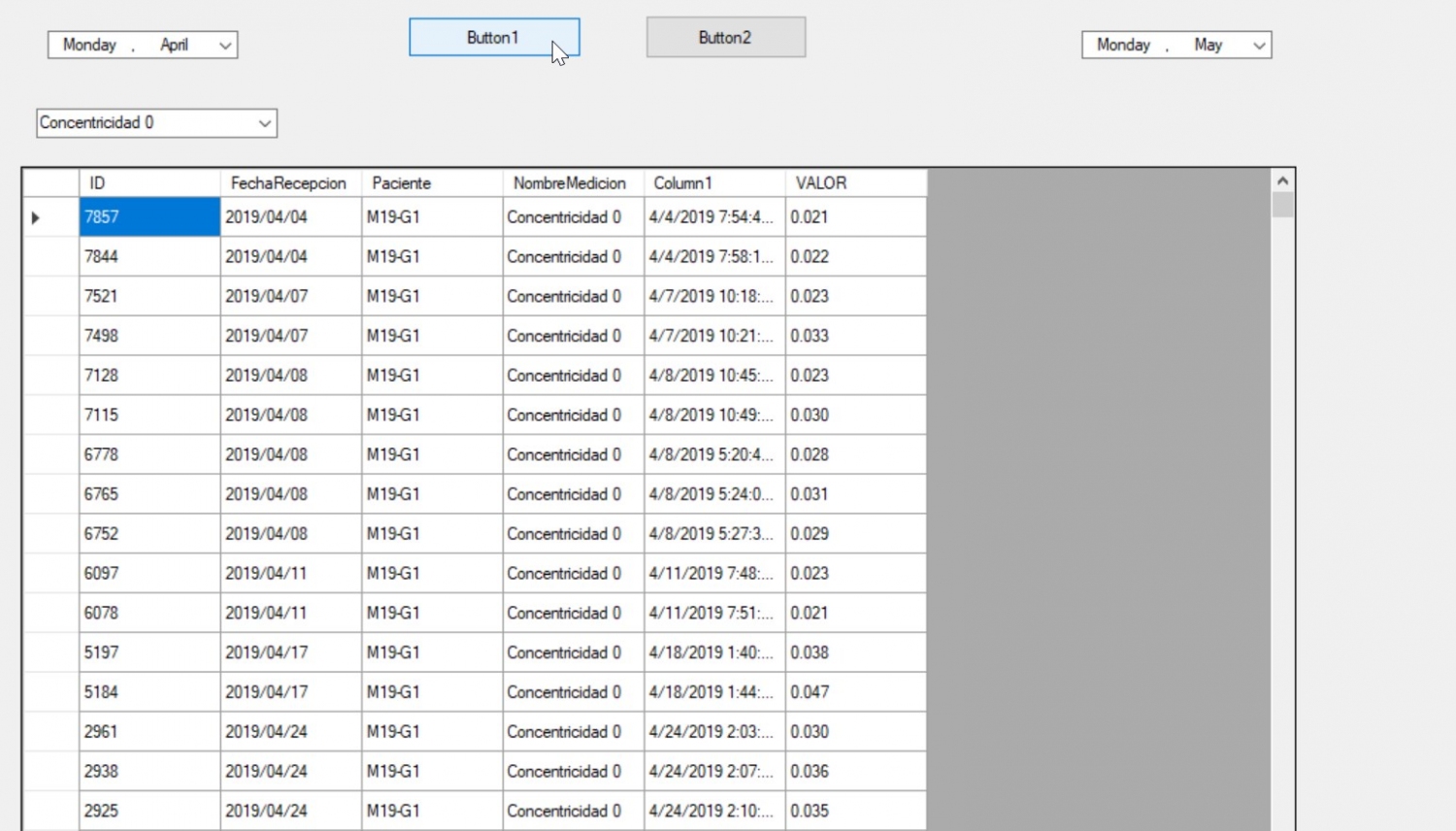
Task: Click FechaRecepcion cell in row 7521
Action: (291, 296)
